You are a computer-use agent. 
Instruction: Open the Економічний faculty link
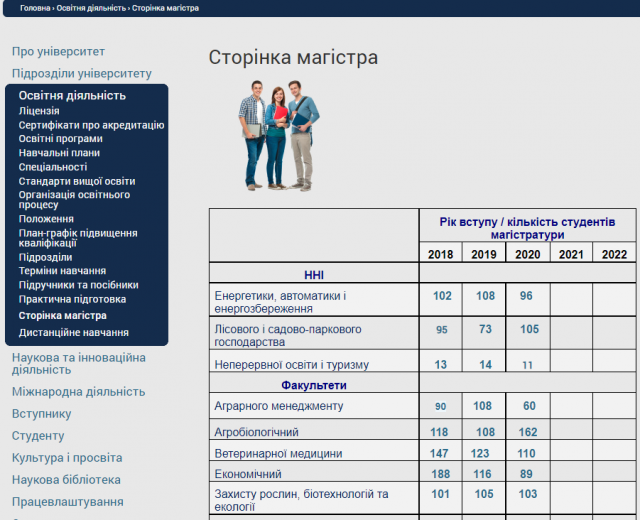pos(248,474)
